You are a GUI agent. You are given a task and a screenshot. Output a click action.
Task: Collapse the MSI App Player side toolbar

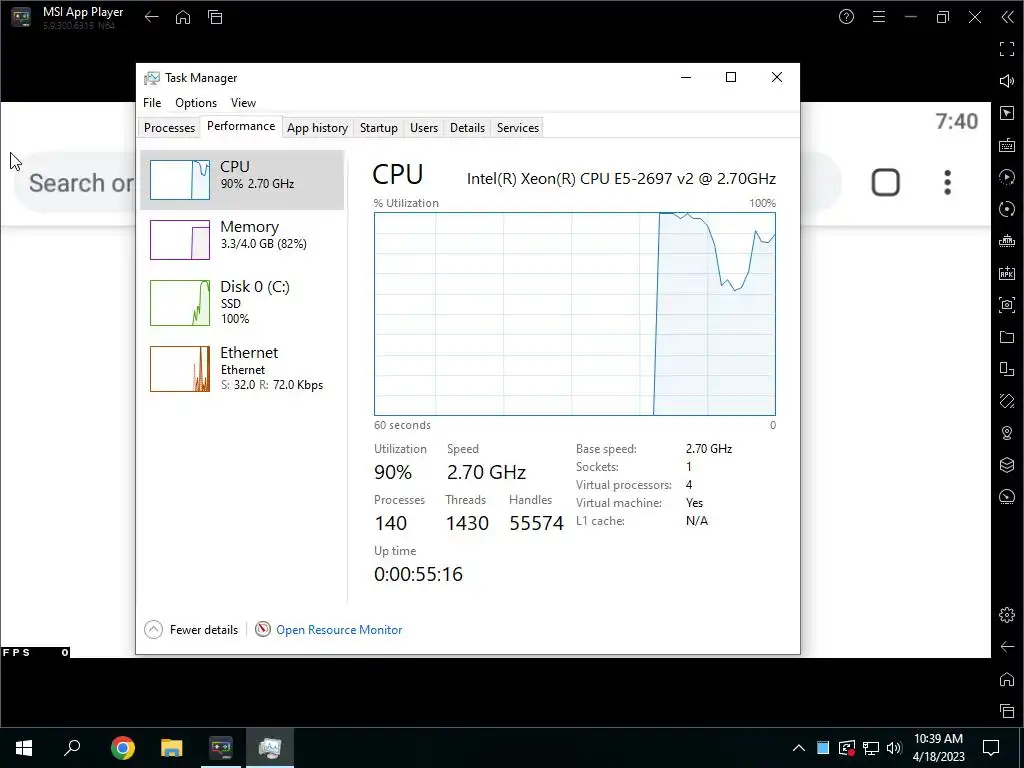click(1007, 17)
